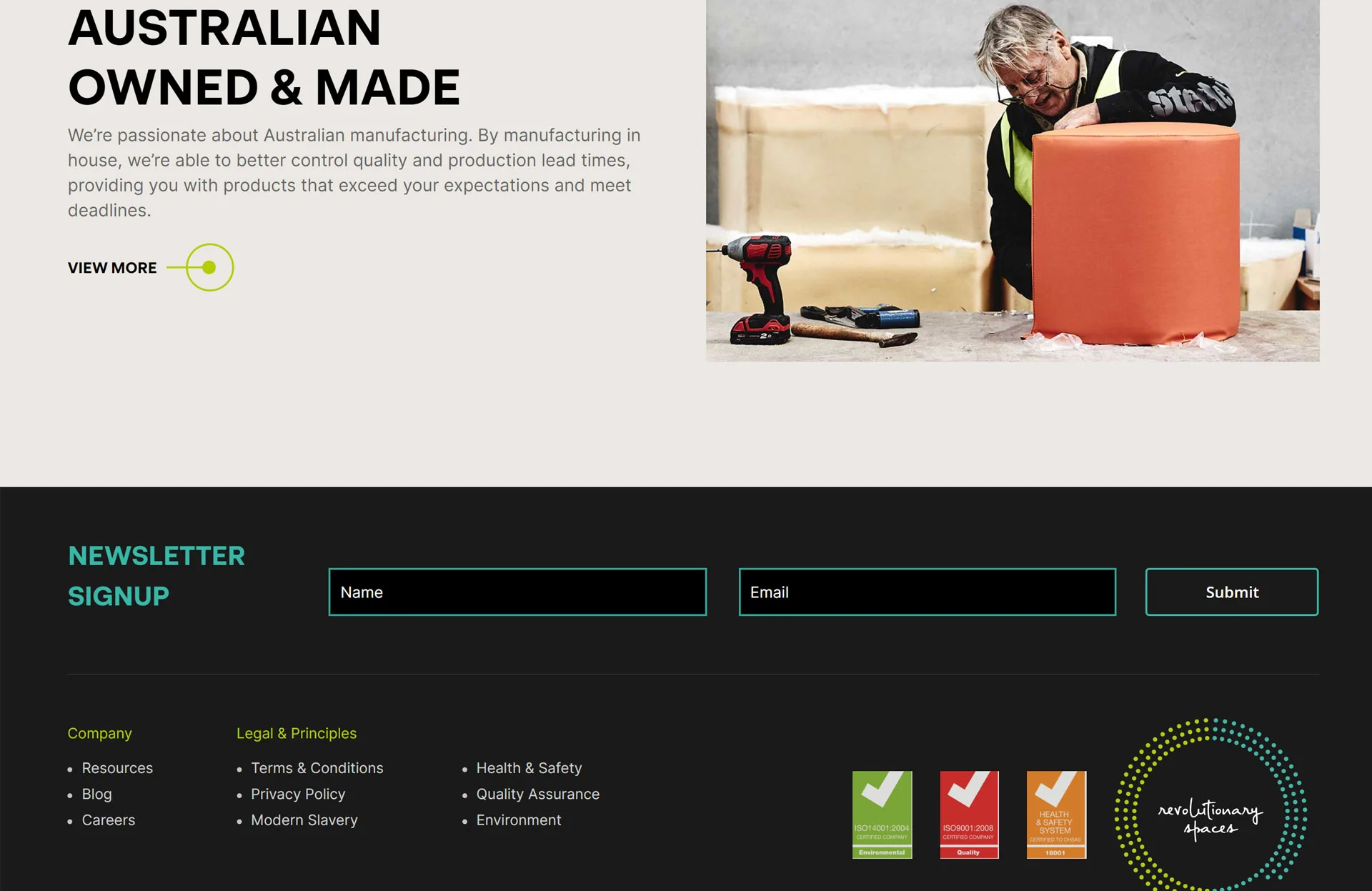Open the Careers page link
Image resolution: width=1372 pixels, height=891 pixels.
[x=108, y=820]
